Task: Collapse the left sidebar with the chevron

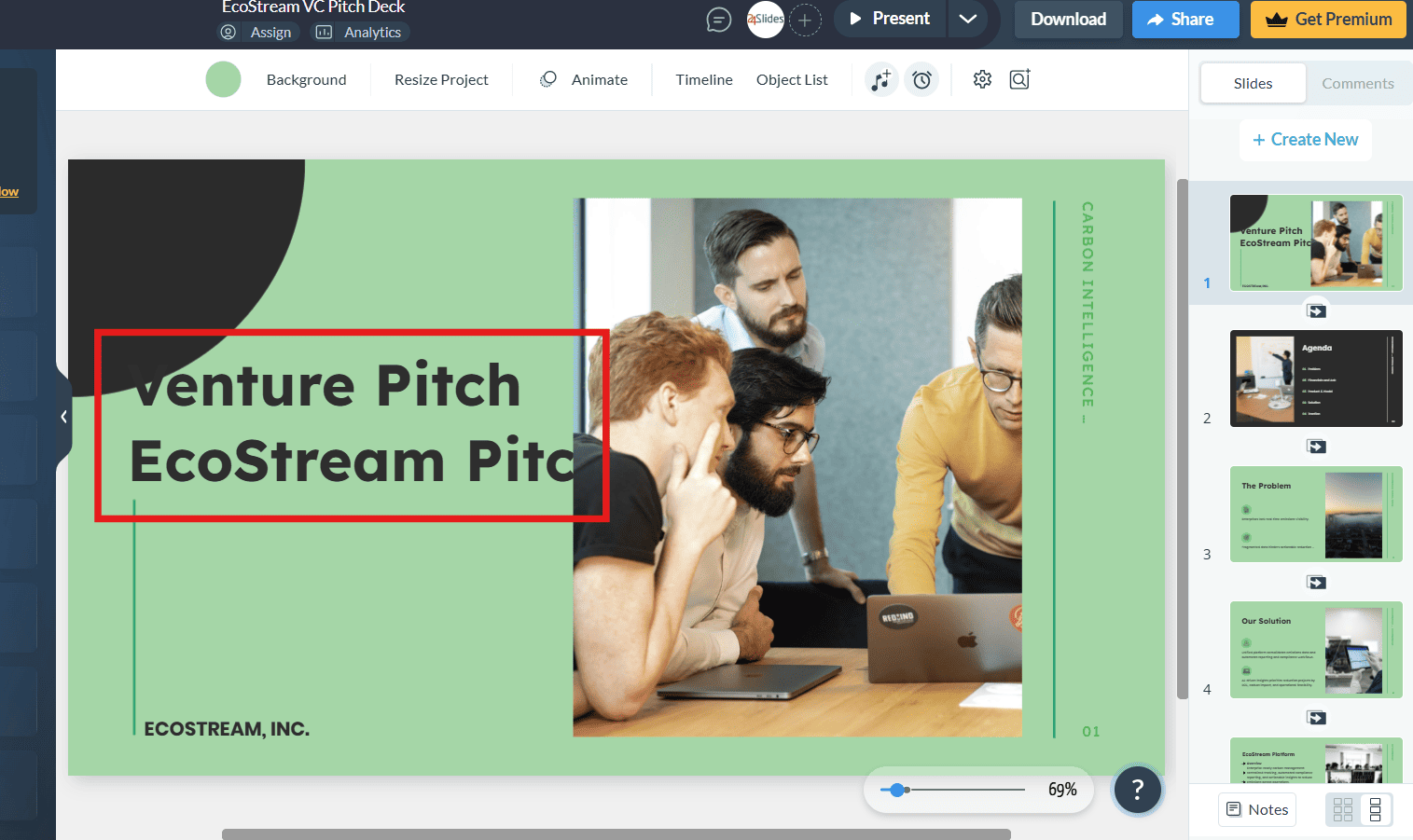Action: (63, 417)
